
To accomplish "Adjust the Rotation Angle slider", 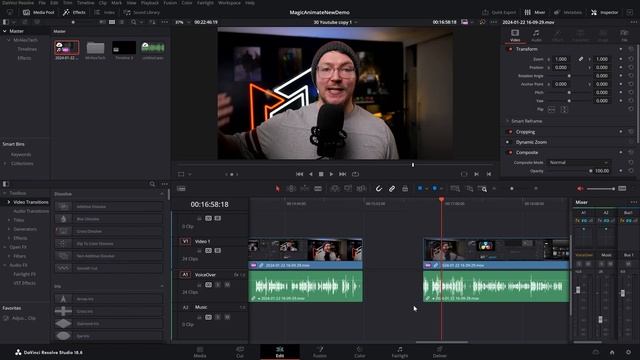I will [569, 76].
